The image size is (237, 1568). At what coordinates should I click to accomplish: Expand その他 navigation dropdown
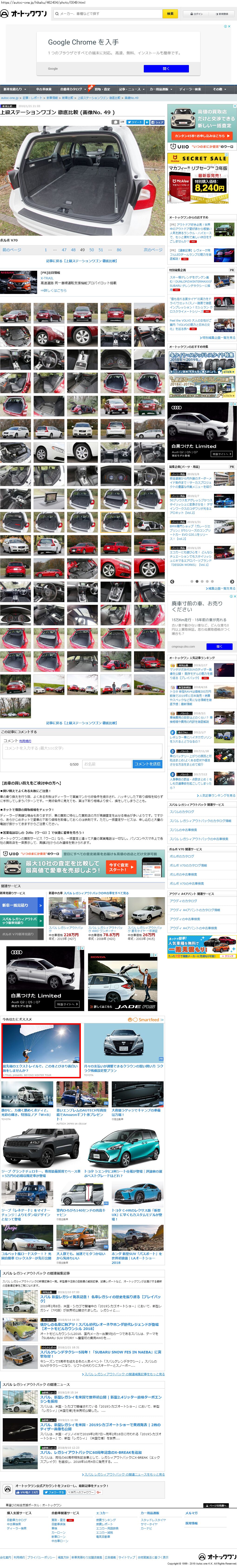pyautogui.click(x=219, y=89)
